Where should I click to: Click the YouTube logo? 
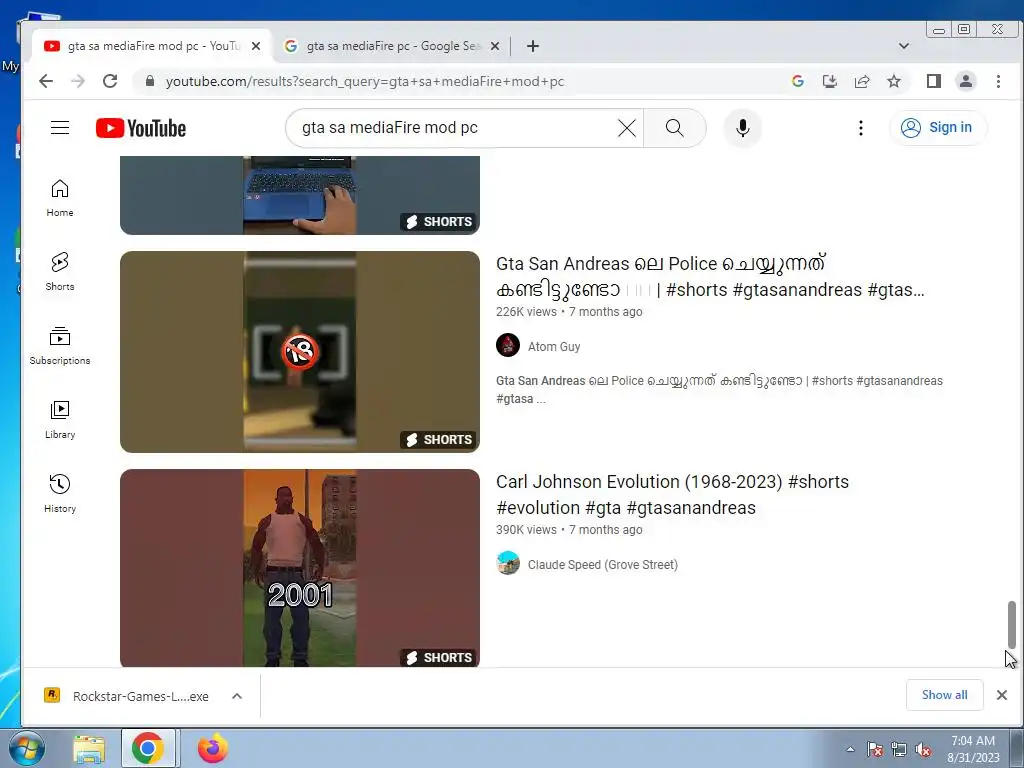(140, 128)
